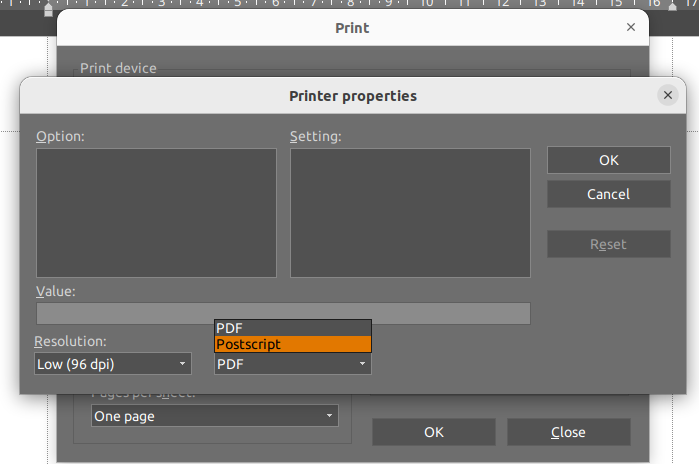Close the Print dialog window with X
The height and width of the screenshot is (464, 699).
(x=631, y=28)
